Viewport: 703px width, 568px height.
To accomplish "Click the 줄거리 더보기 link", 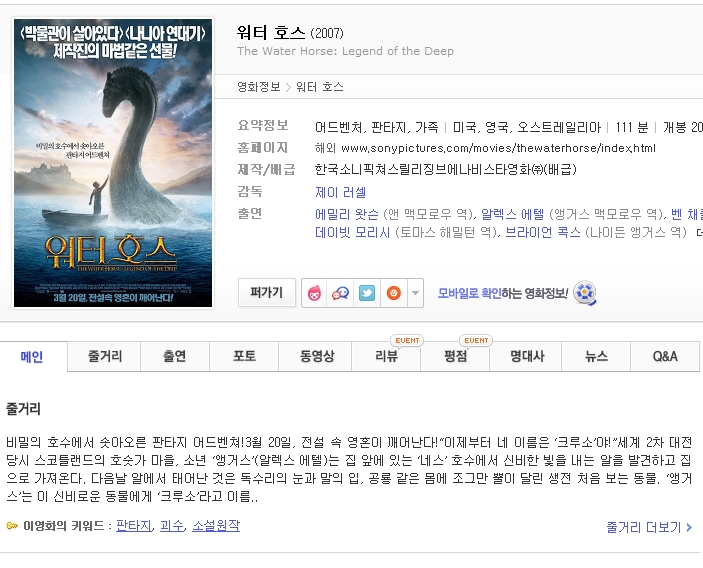I will (x=649, y=527).
